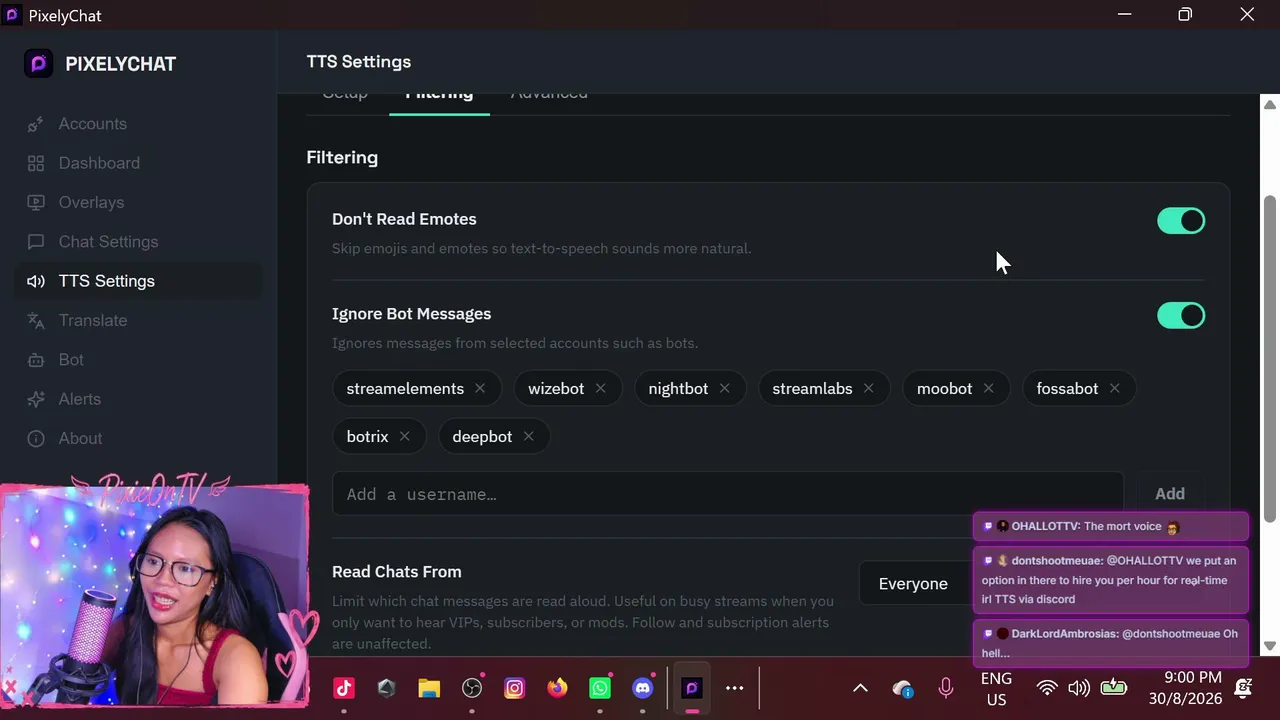
Task: Remove moobot using its X icon
Action: (988, 388)
